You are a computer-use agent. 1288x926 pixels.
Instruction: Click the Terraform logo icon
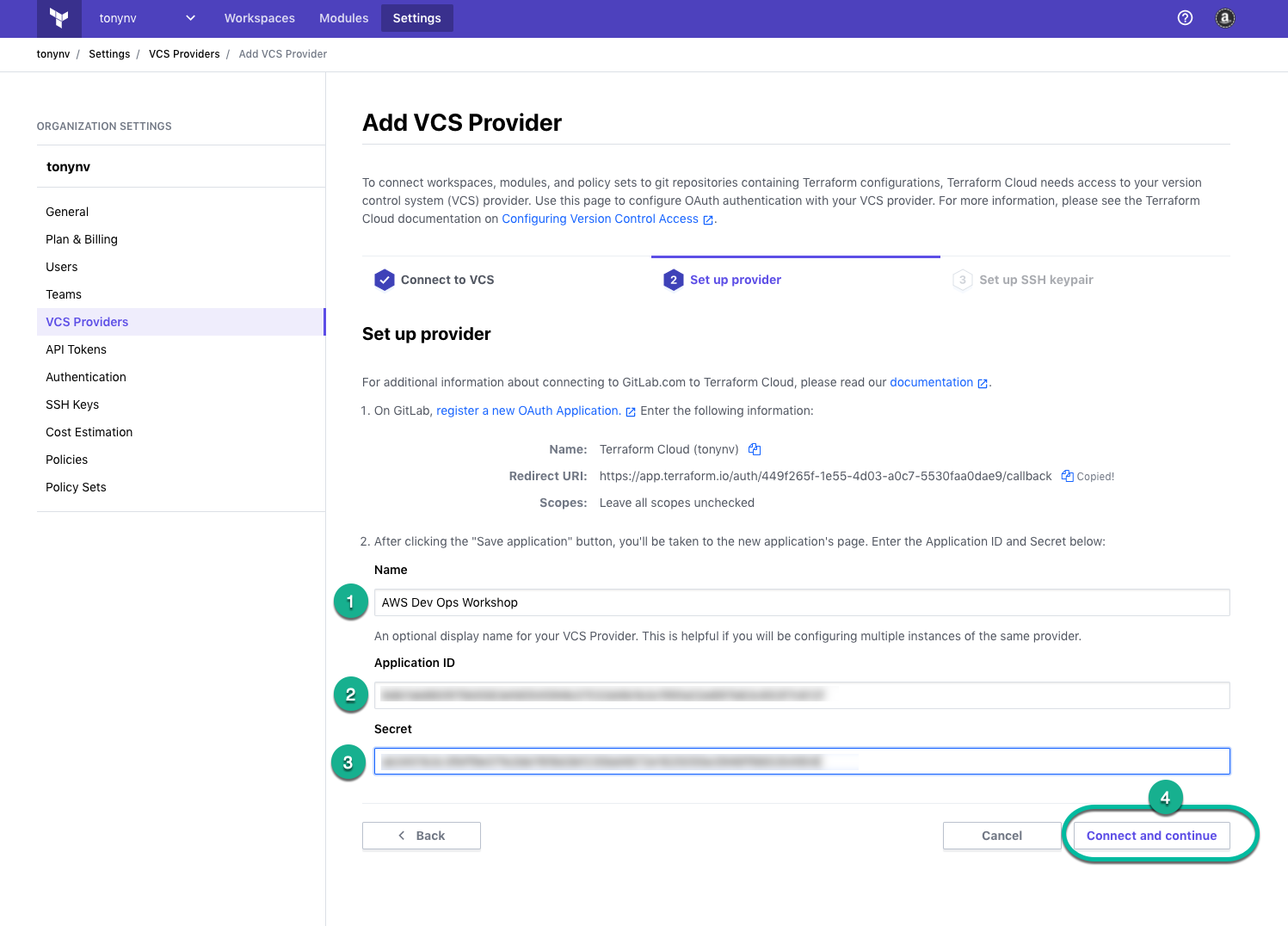coord(59,18)
